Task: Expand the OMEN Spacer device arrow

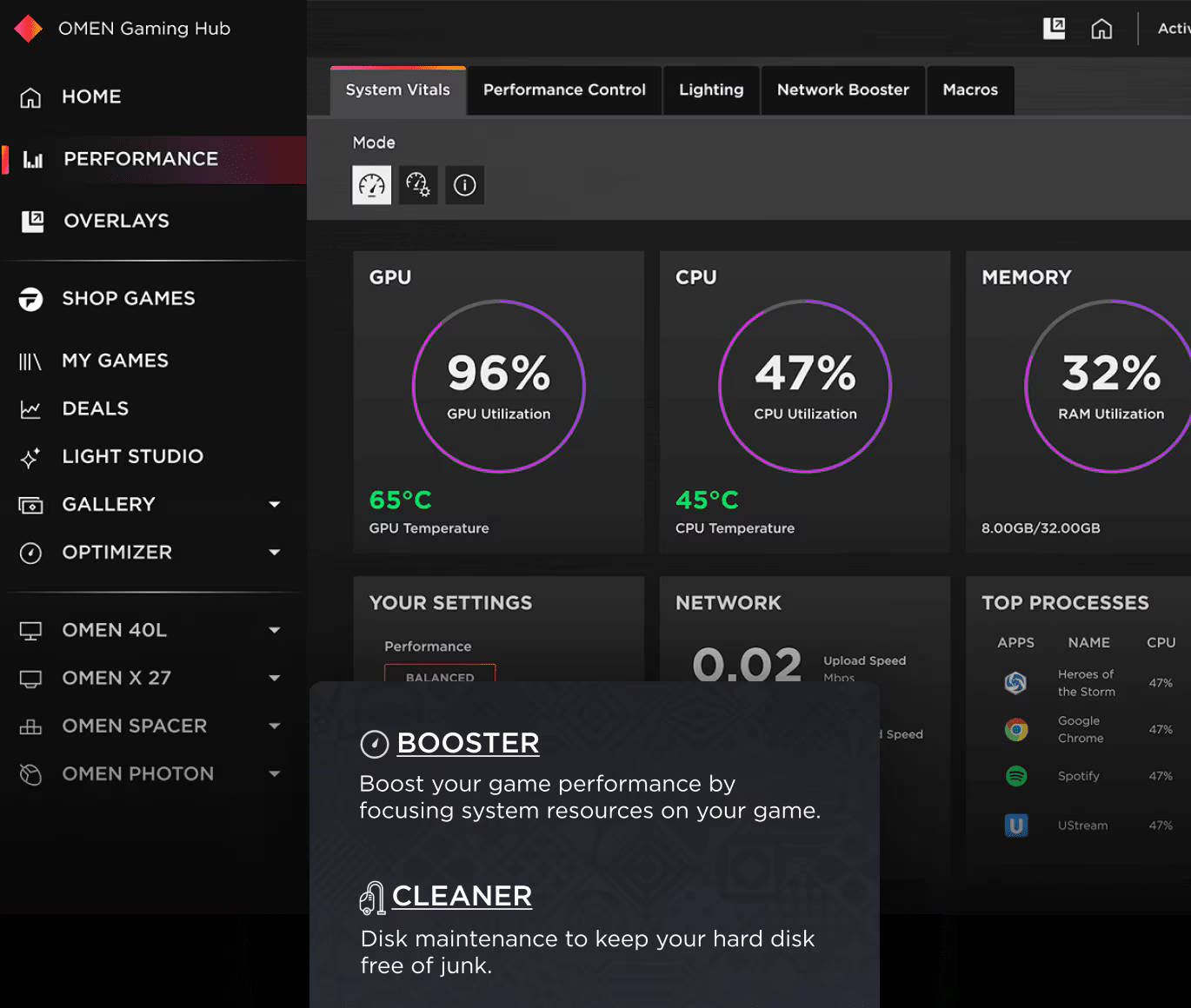Action: (x=275, y=726)
